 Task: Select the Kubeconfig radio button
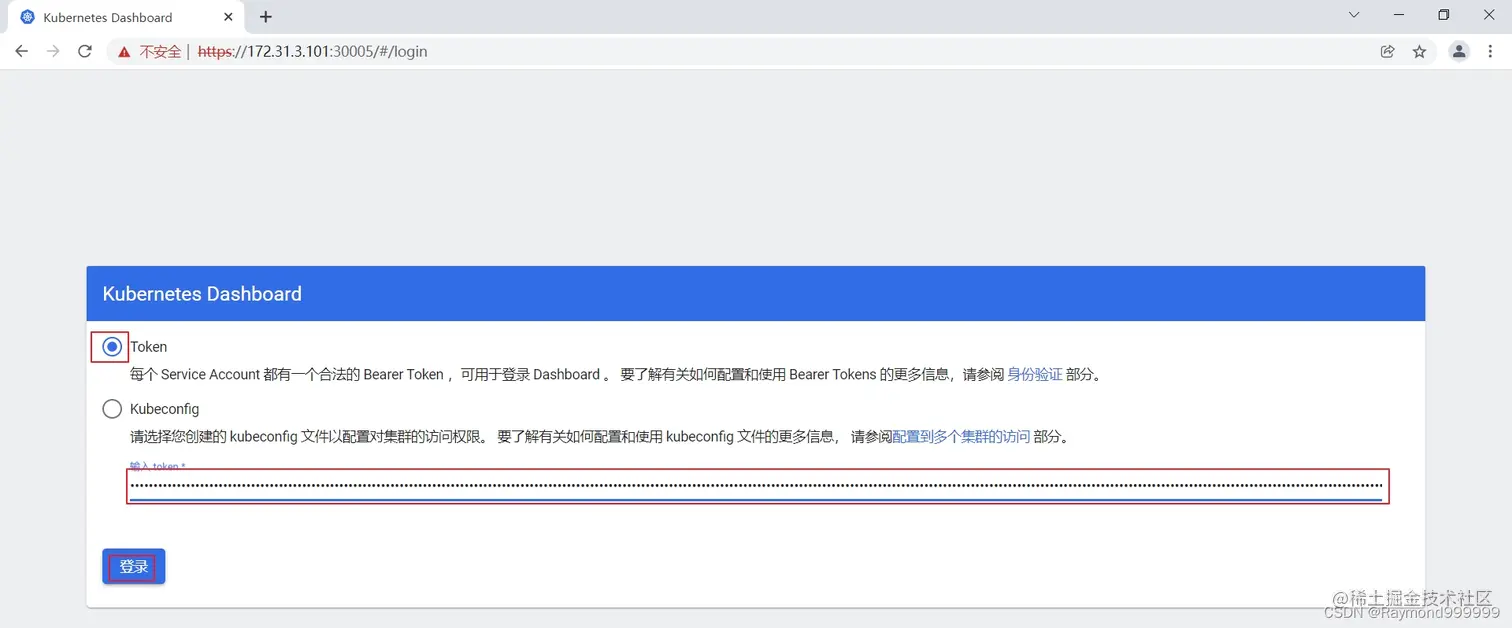pyautogui.click(x=111, y=408)
